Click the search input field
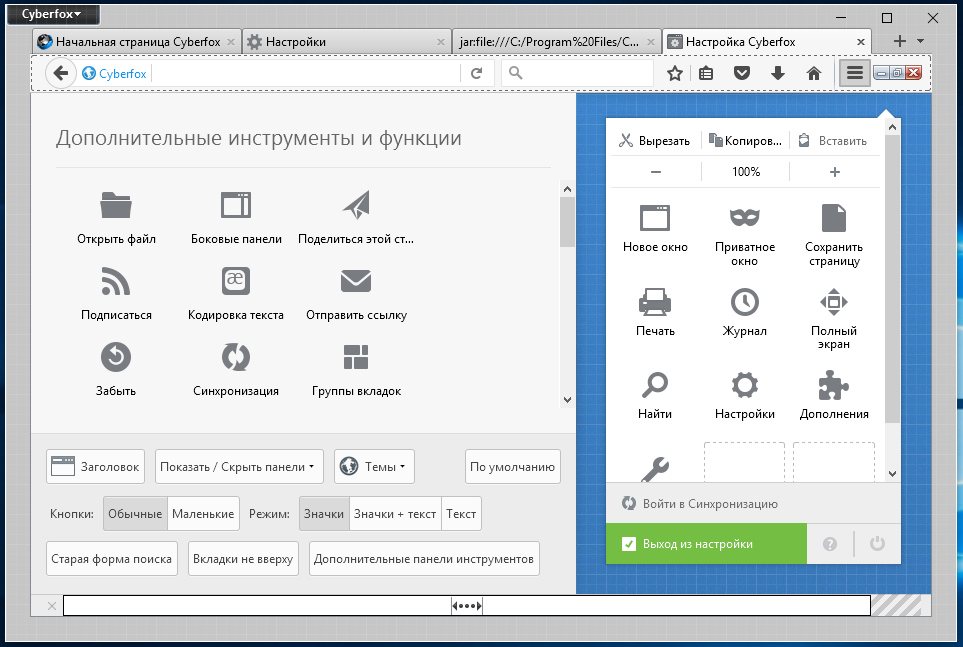Image resolution: width=963 pixels, height=647 pixels. [577, 73]
